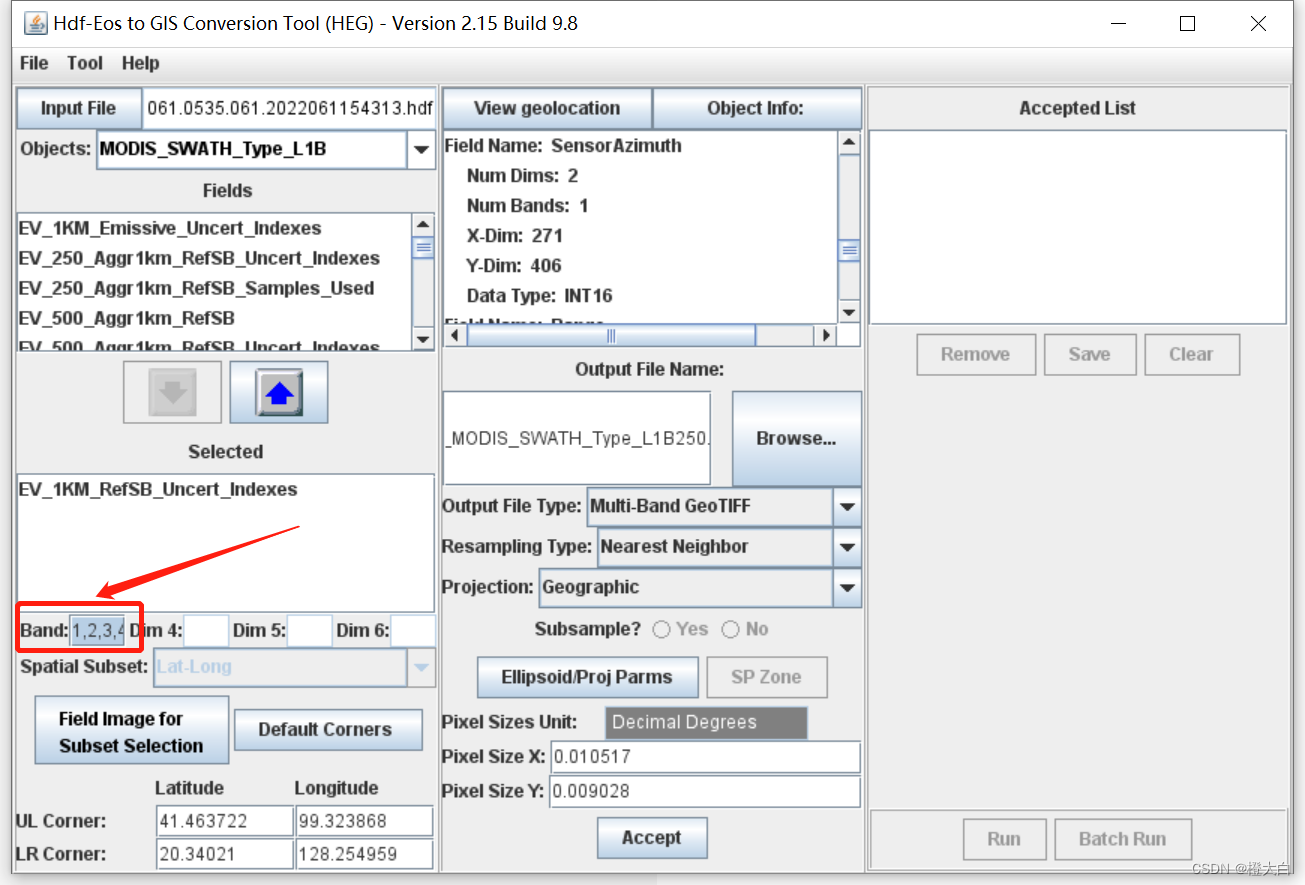Open the Help menu
The image size is (1305, 885).
coord(141,63)
